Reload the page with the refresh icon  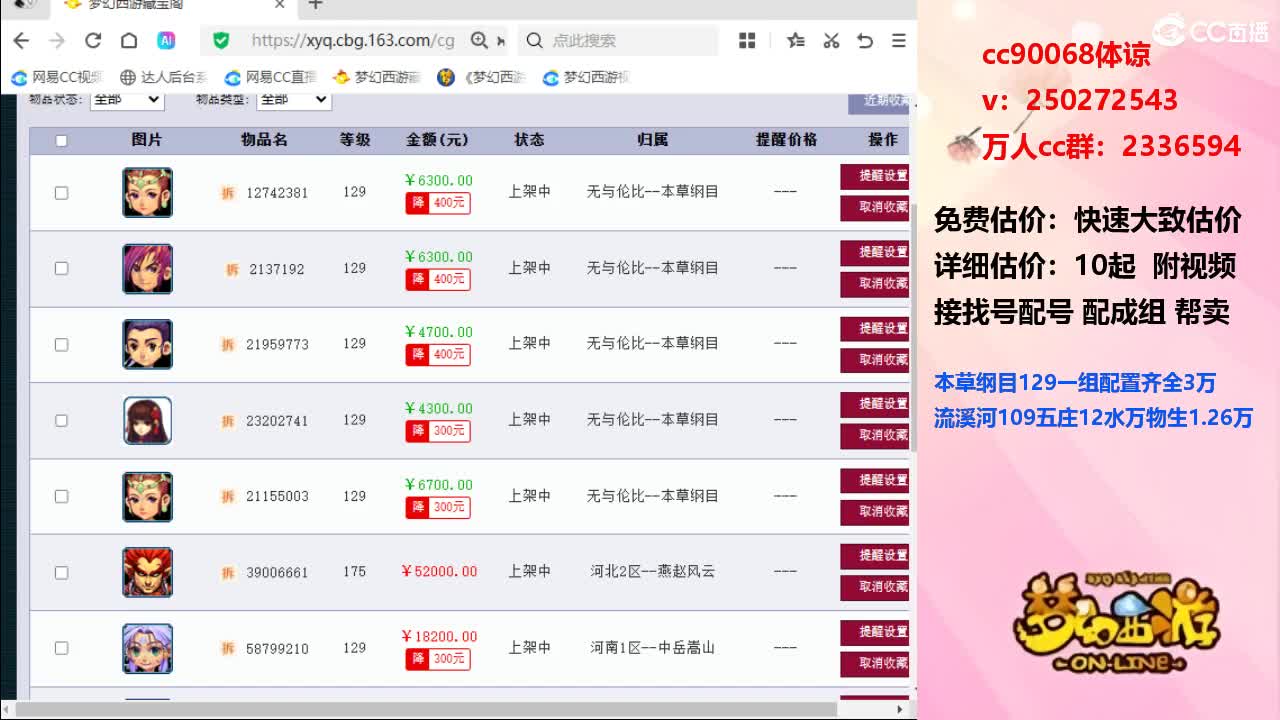(x=93, y=41)
